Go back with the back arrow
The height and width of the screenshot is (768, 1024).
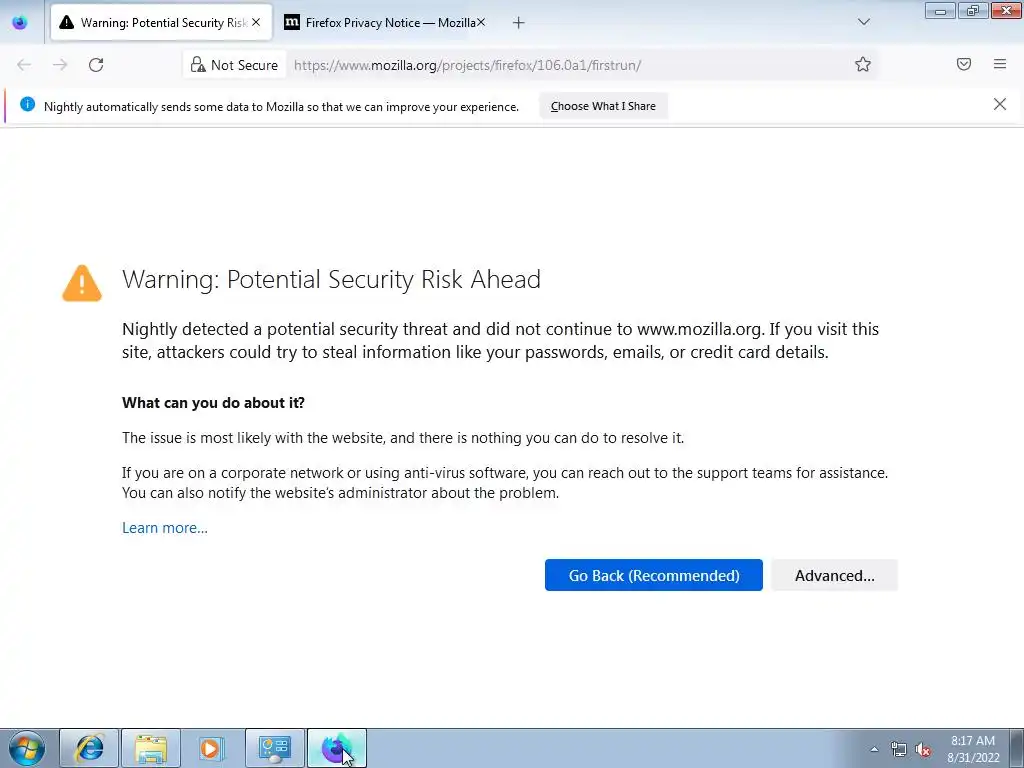click(24, 65)
